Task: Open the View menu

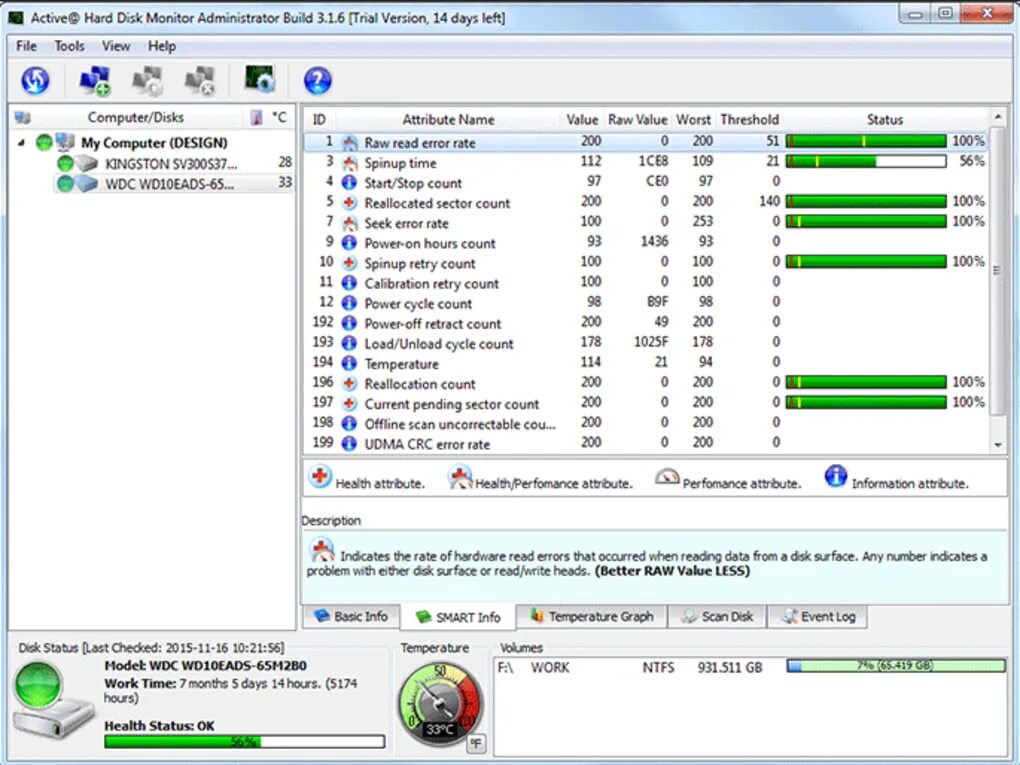Action: point(116,46)
